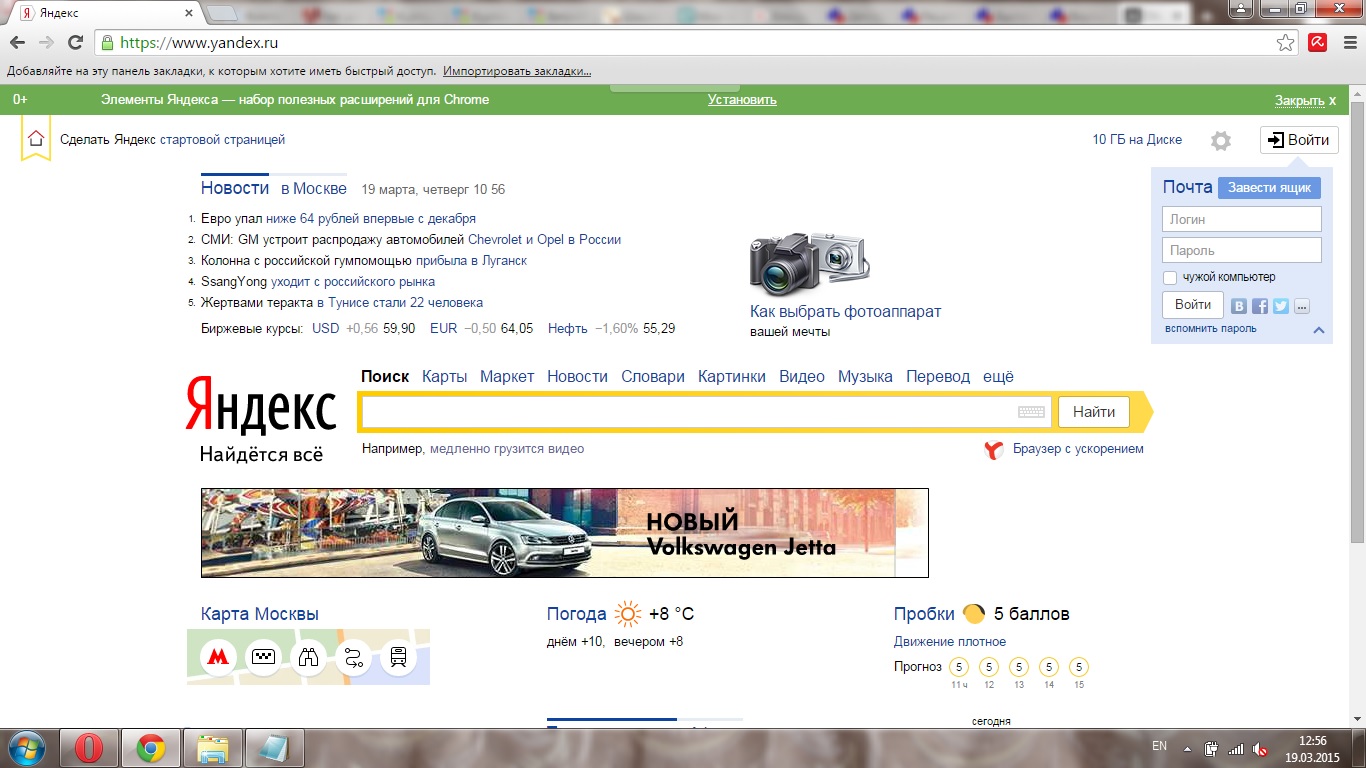The image size is (1366, 768).
Task: Expand ещё services menu
Action: click(998, 377)
